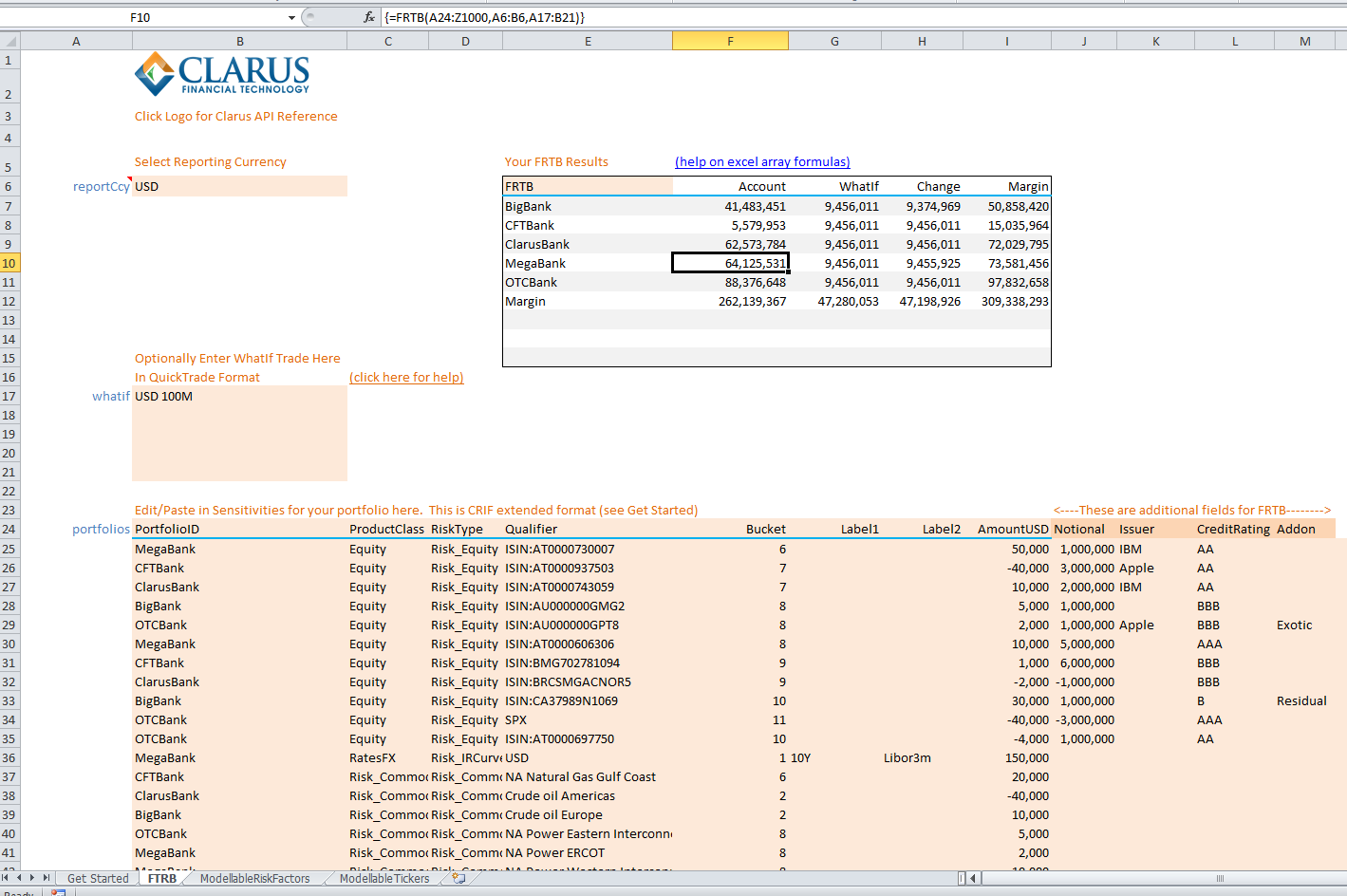This screenshot has width=1347, height=896.
Task: Click the Account column header in results table
Action: pyautogui.click(x=730, y=186)
